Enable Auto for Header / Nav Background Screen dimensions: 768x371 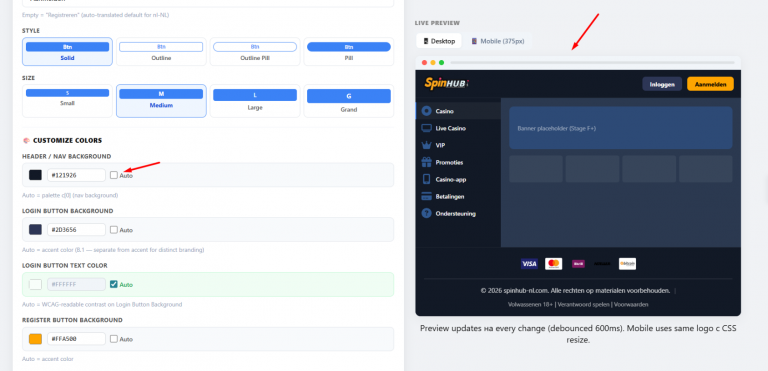point(114,175)
